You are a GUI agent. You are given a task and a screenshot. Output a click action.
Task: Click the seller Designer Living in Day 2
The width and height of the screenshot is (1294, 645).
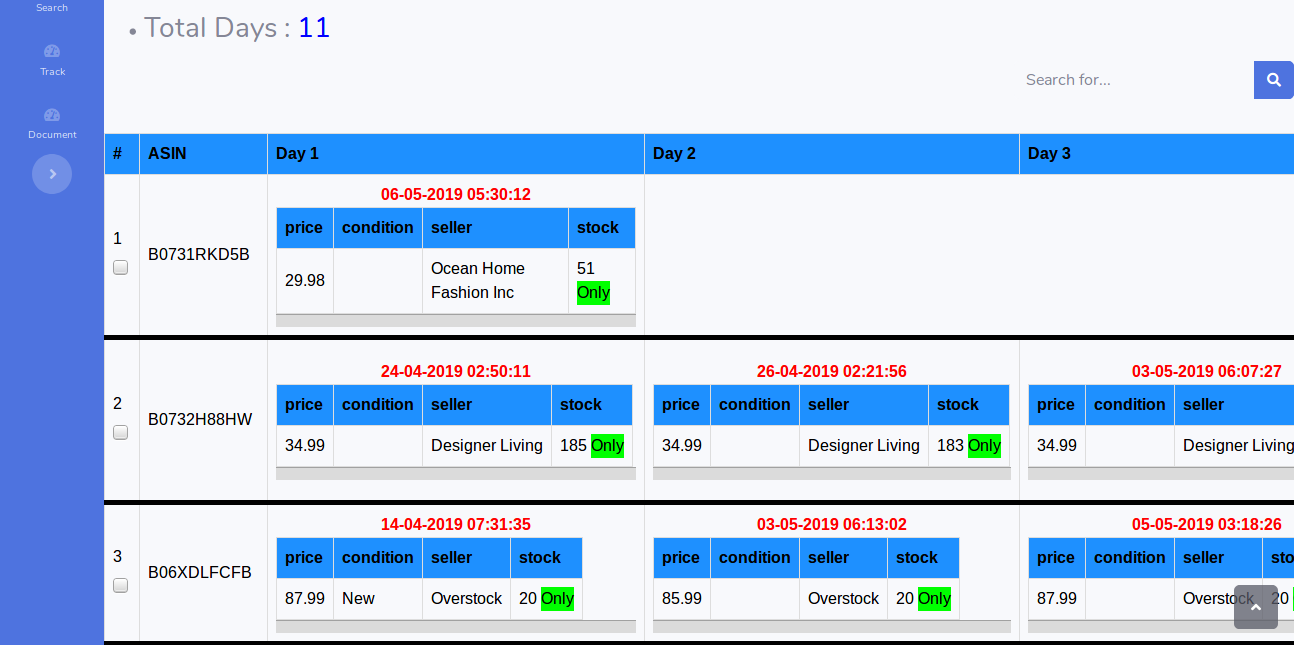(863, 445)
